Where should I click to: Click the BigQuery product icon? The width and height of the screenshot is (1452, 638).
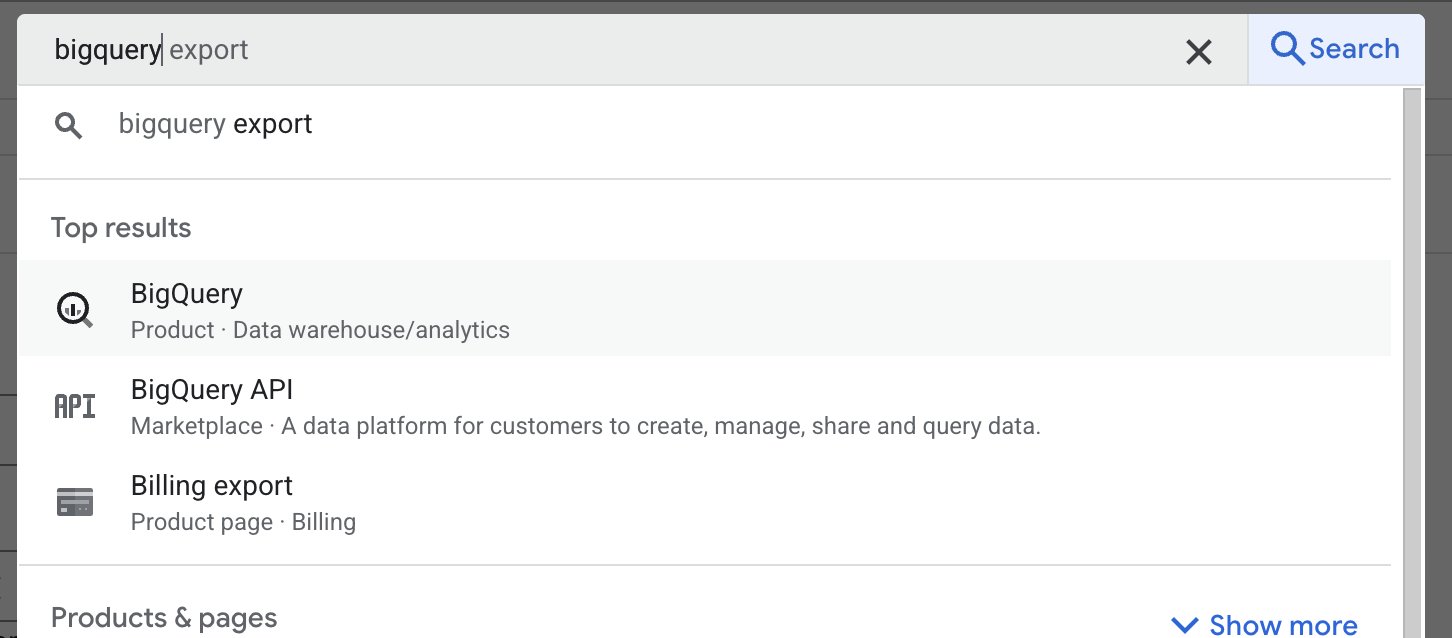[74, 309]
